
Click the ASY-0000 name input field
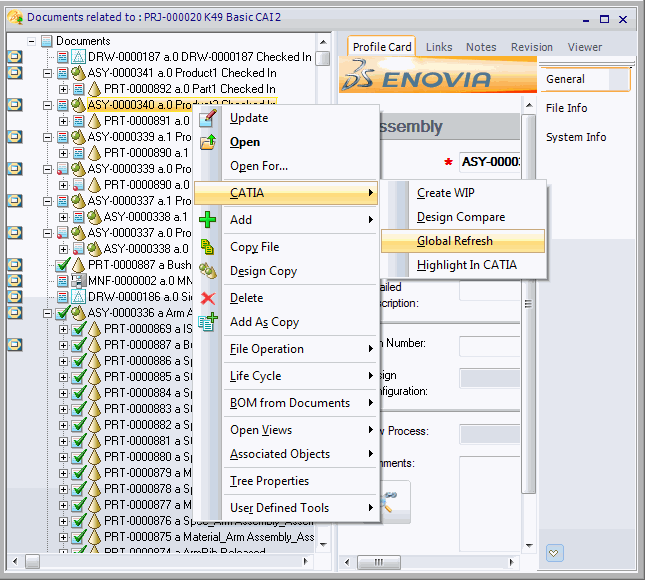pyautogui.click(x=490, y=162)
